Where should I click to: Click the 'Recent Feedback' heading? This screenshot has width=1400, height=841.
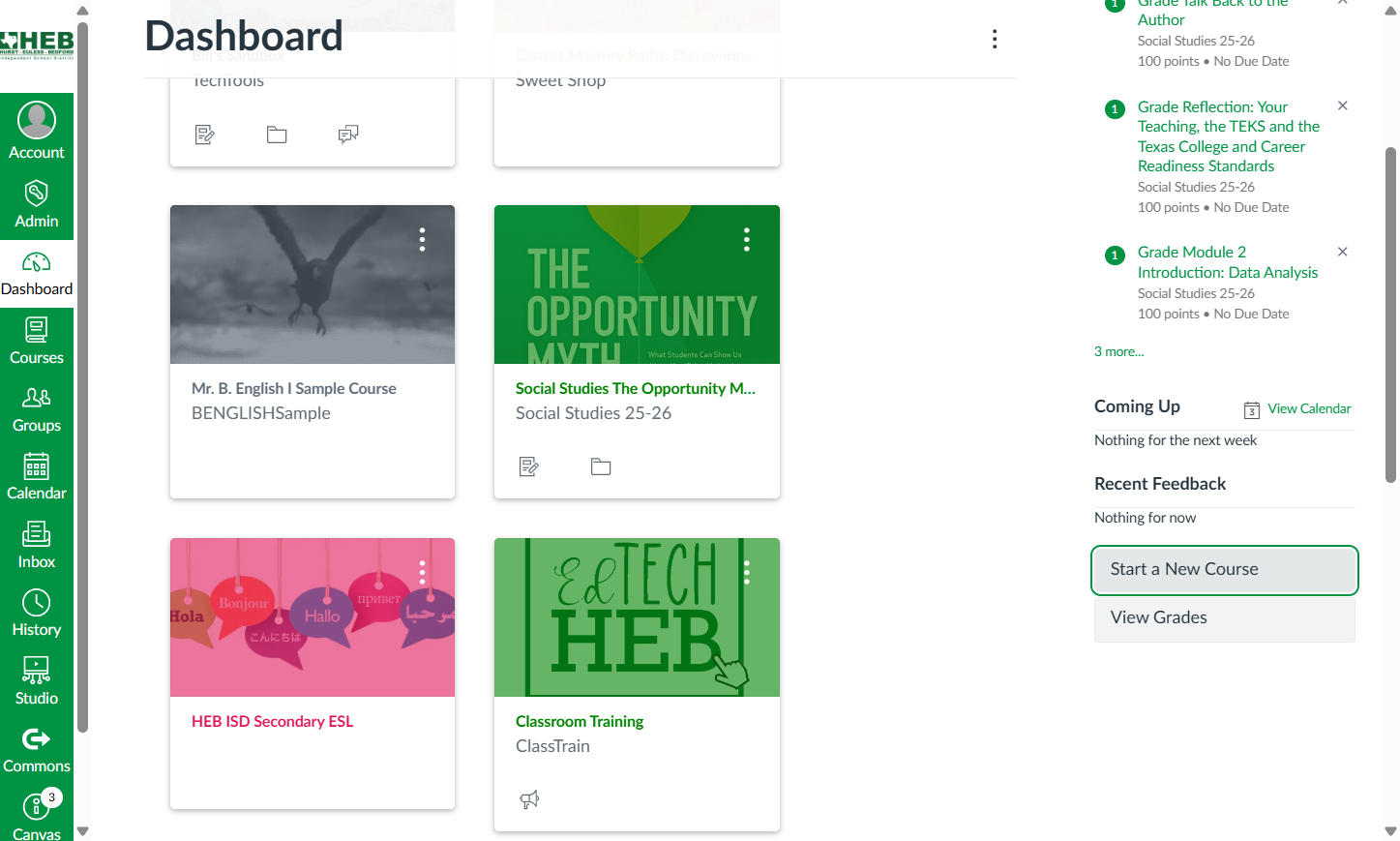1160,484
